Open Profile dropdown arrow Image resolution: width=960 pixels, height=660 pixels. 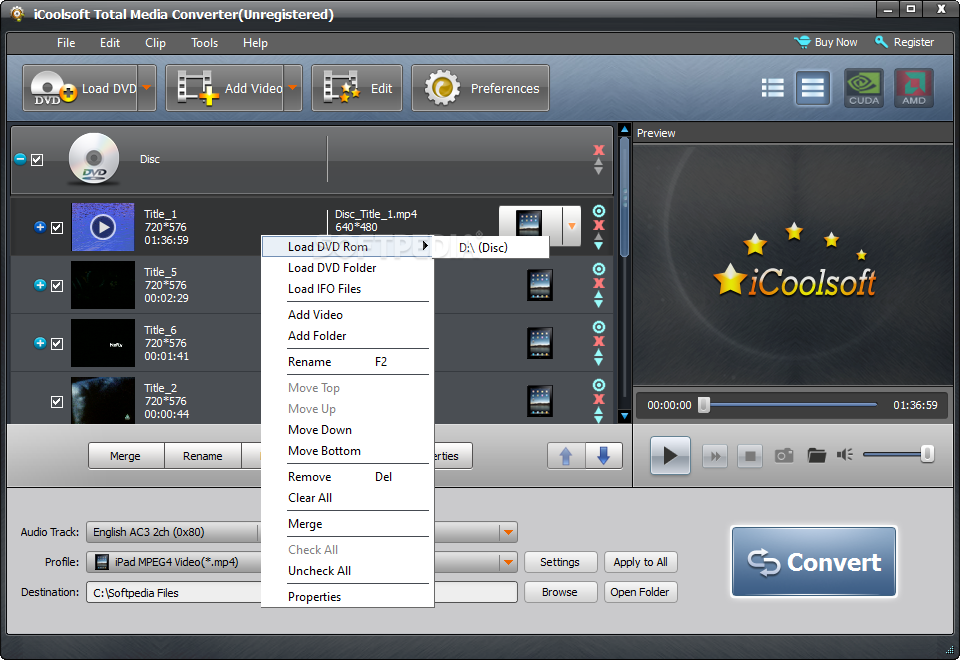click(x=508, y=562)
